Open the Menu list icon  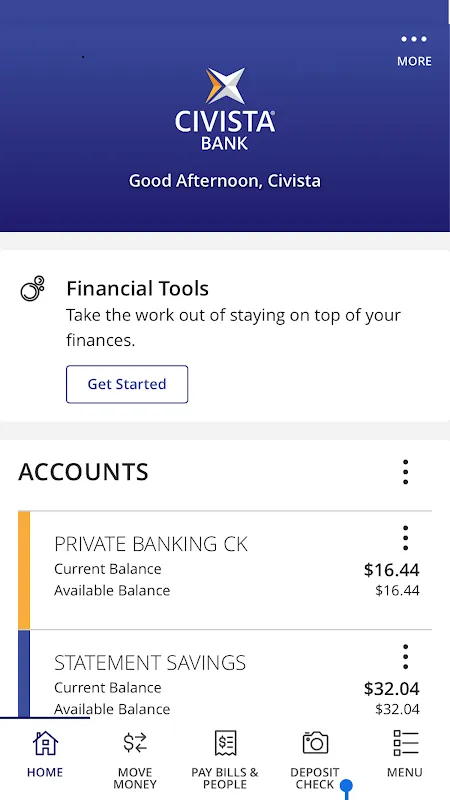(406, 743)
